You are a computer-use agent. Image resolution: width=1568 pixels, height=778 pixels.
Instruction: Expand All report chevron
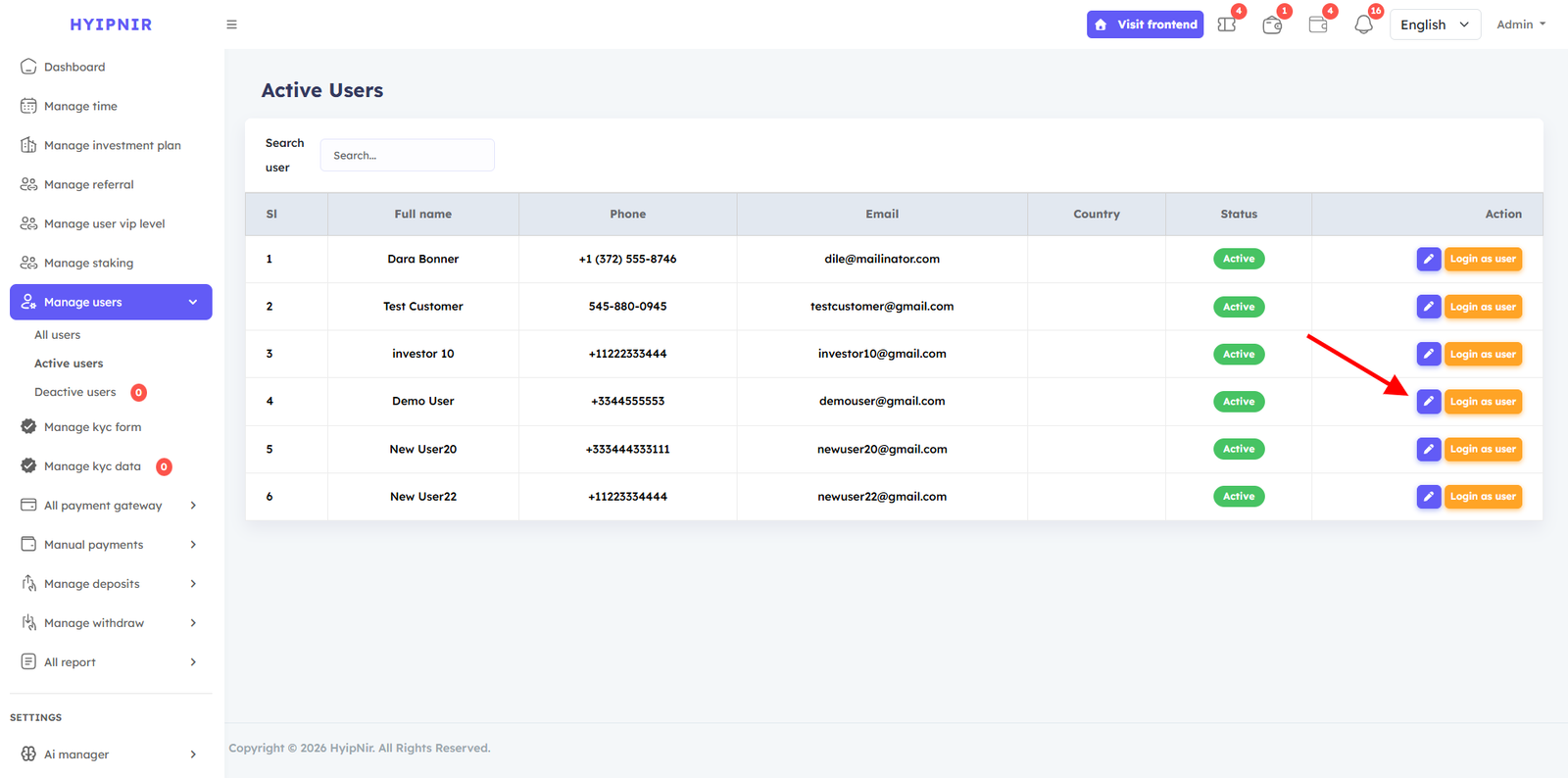click(193, 662)
